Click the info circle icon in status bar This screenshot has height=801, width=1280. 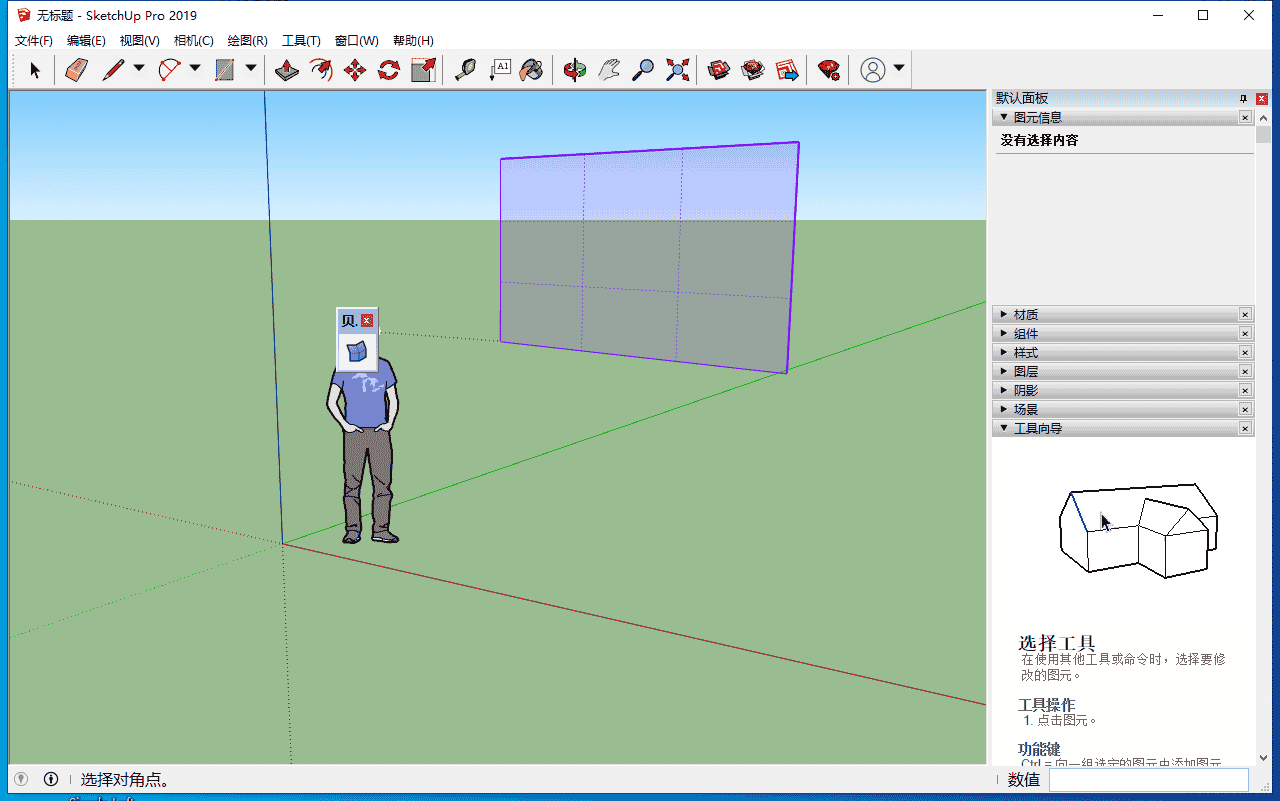tap(51, 779)
